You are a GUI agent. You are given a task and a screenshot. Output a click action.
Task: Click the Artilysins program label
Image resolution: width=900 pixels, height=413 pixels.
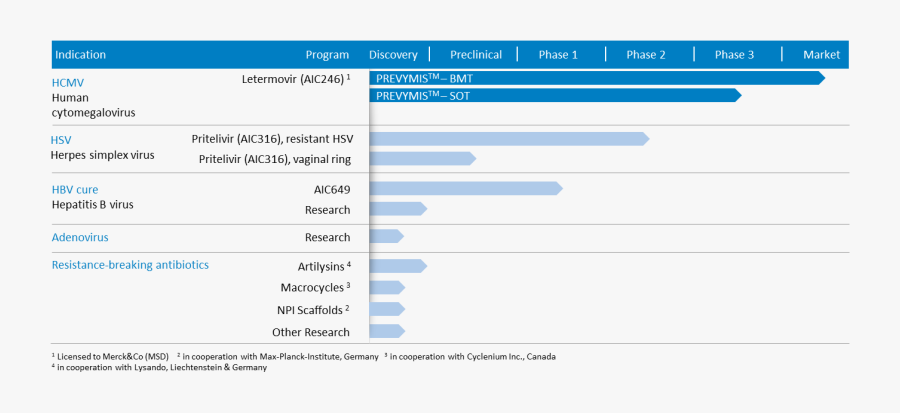[x=323, y=266]
